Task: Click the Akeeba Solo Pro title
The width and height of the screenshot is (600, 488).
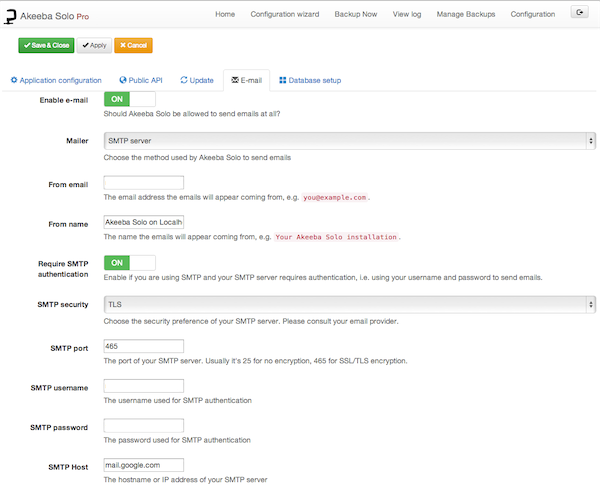Action: pos(55,16)
